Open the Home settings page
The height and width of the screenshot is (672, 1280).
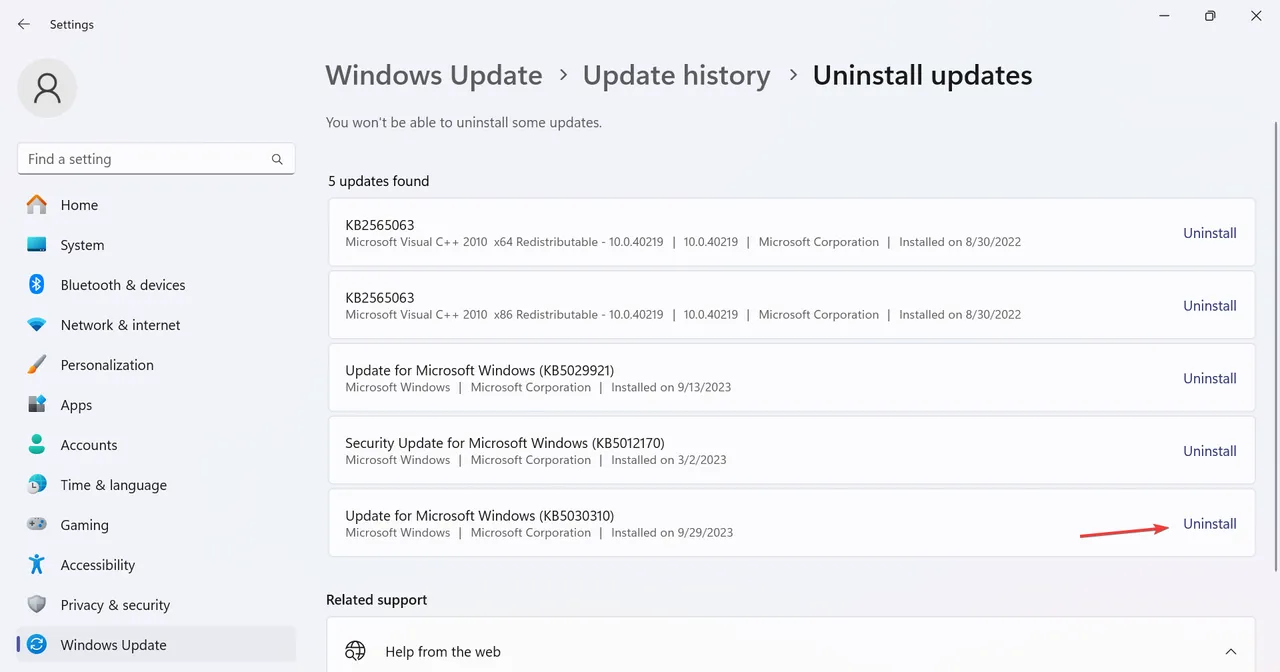(x=156, y=205)
